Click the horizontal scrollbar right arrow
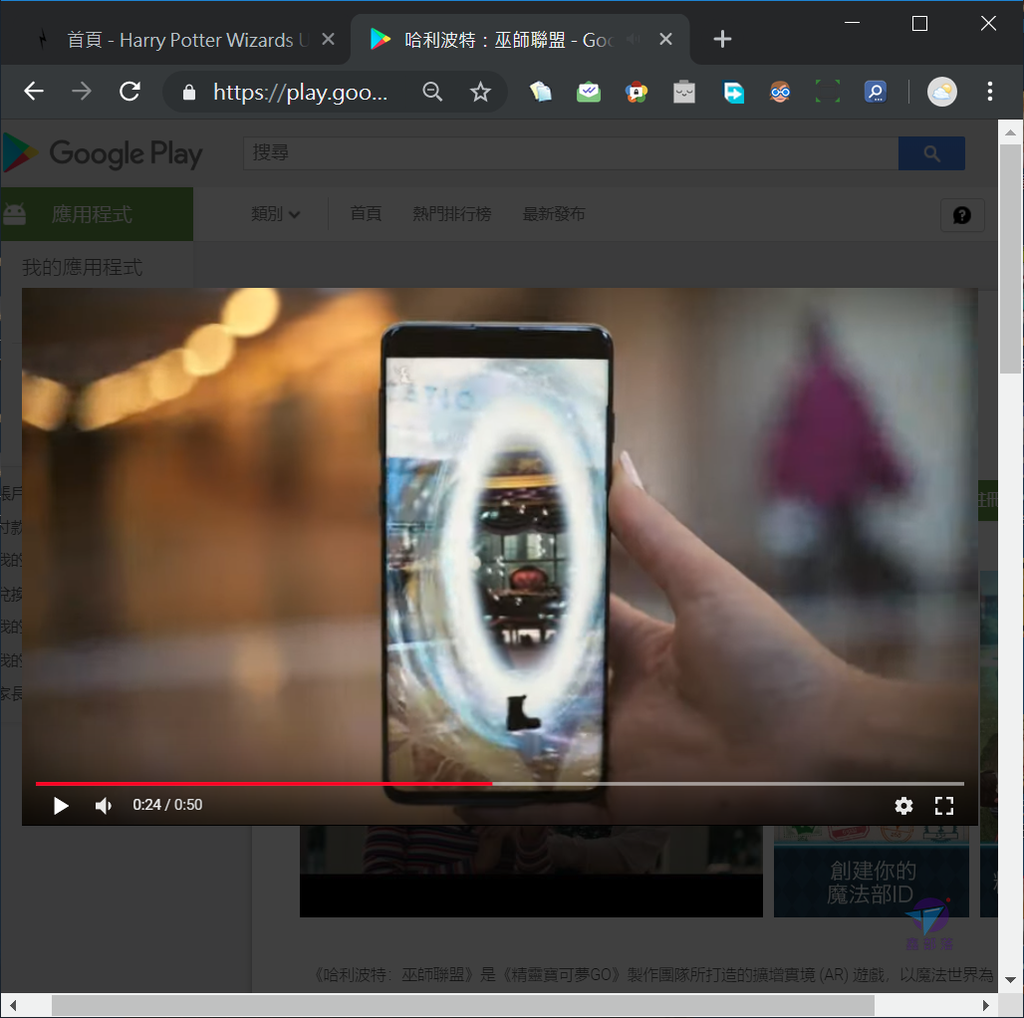 coord(985,1005)
